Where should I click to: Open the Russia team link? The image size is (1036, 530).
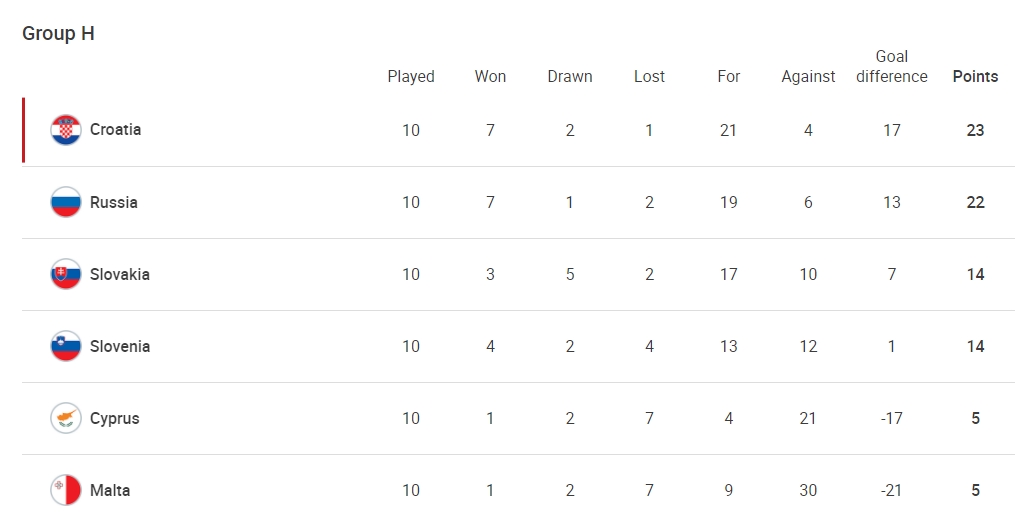point(114,202)
